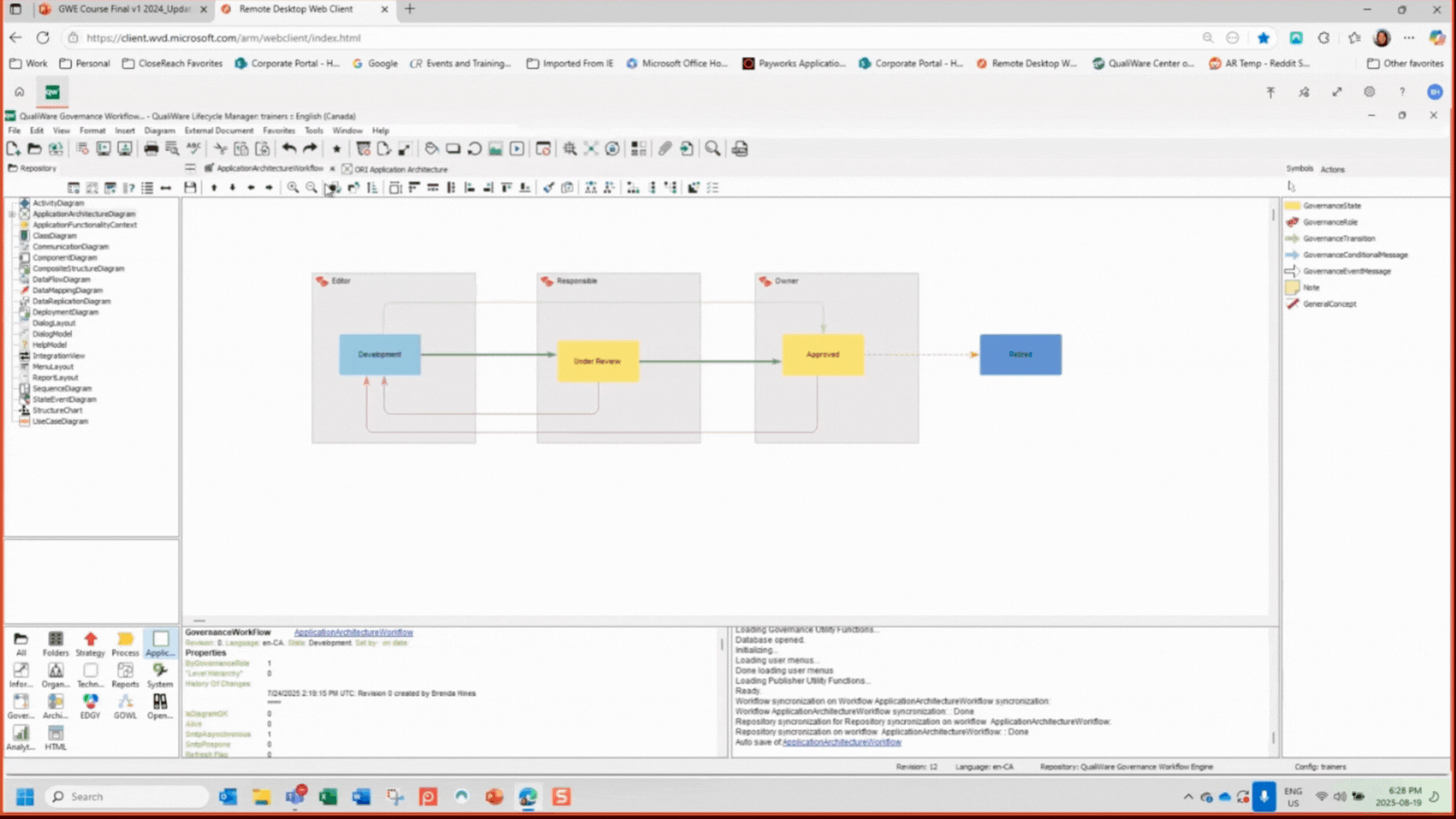Toggle the bookmark star in the address bar
This screenshot has height=819, width=1456.
pyautogui.click(x=1263, y=37)
